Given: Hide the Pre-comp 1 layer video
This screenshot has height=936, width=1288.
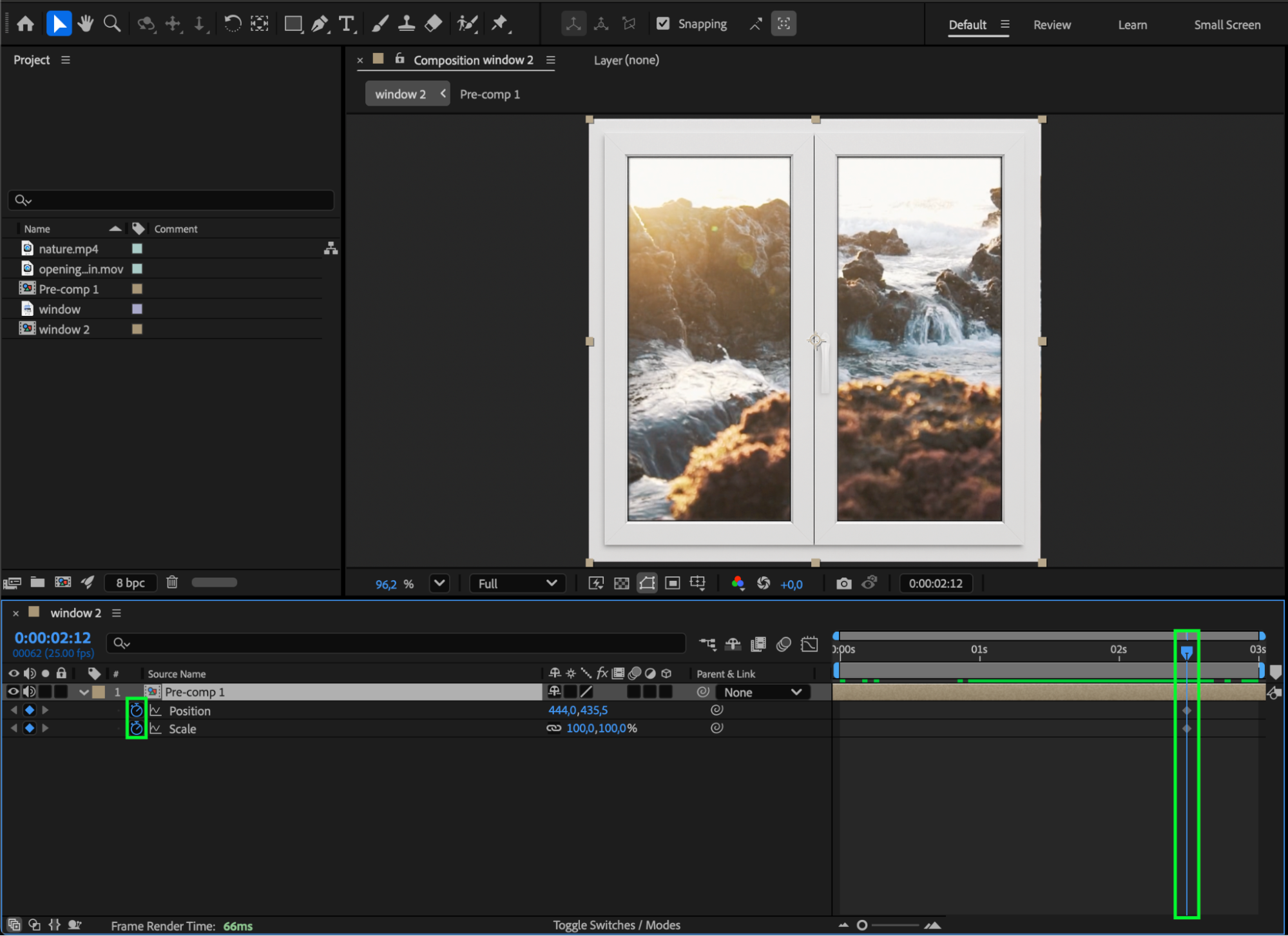Looking at the screenshot, I should 13,692.
